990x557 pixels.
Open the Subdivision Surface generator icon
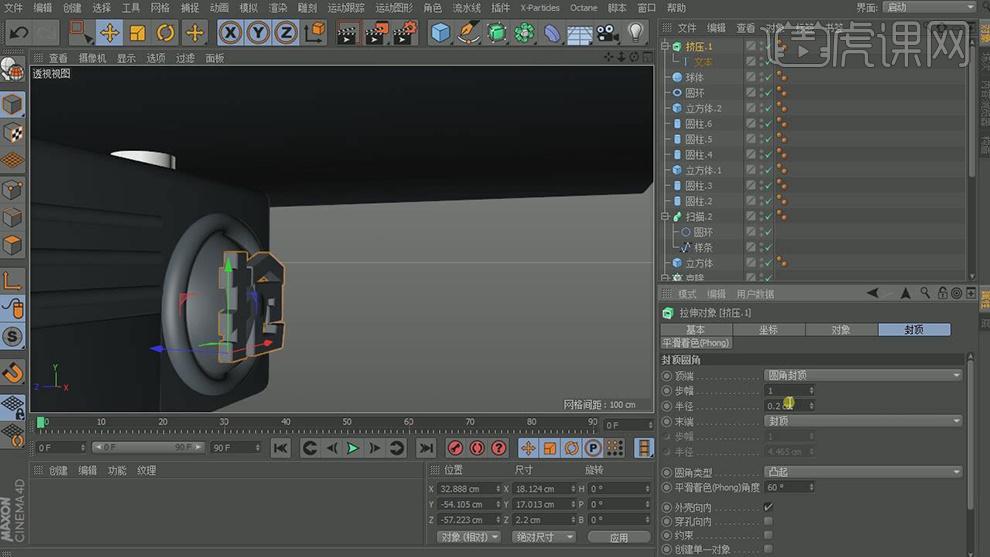pyautogui.click(x=496, y=32)
